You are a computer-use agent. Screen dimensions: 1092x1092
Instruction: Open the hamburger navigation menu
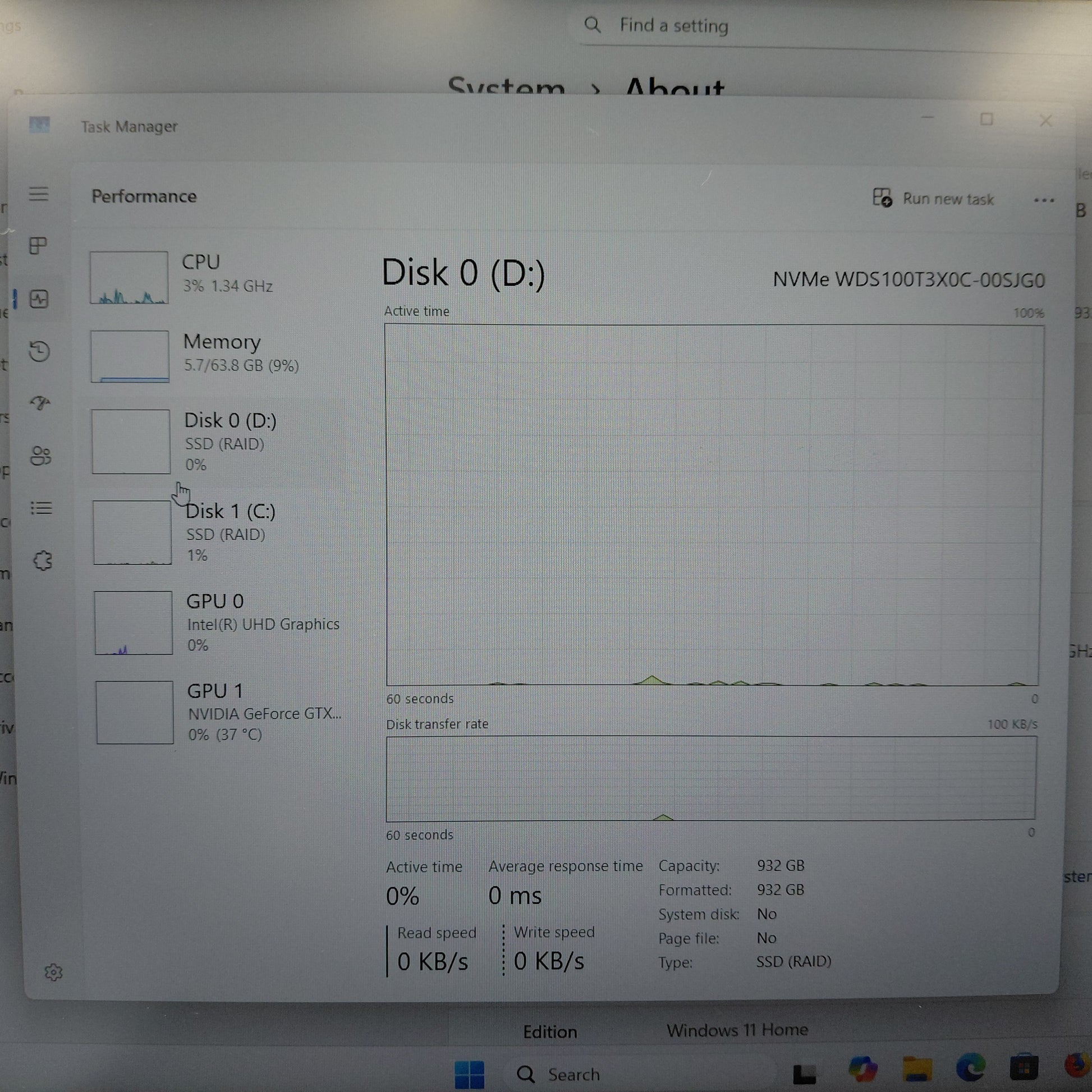pos(38,194)
